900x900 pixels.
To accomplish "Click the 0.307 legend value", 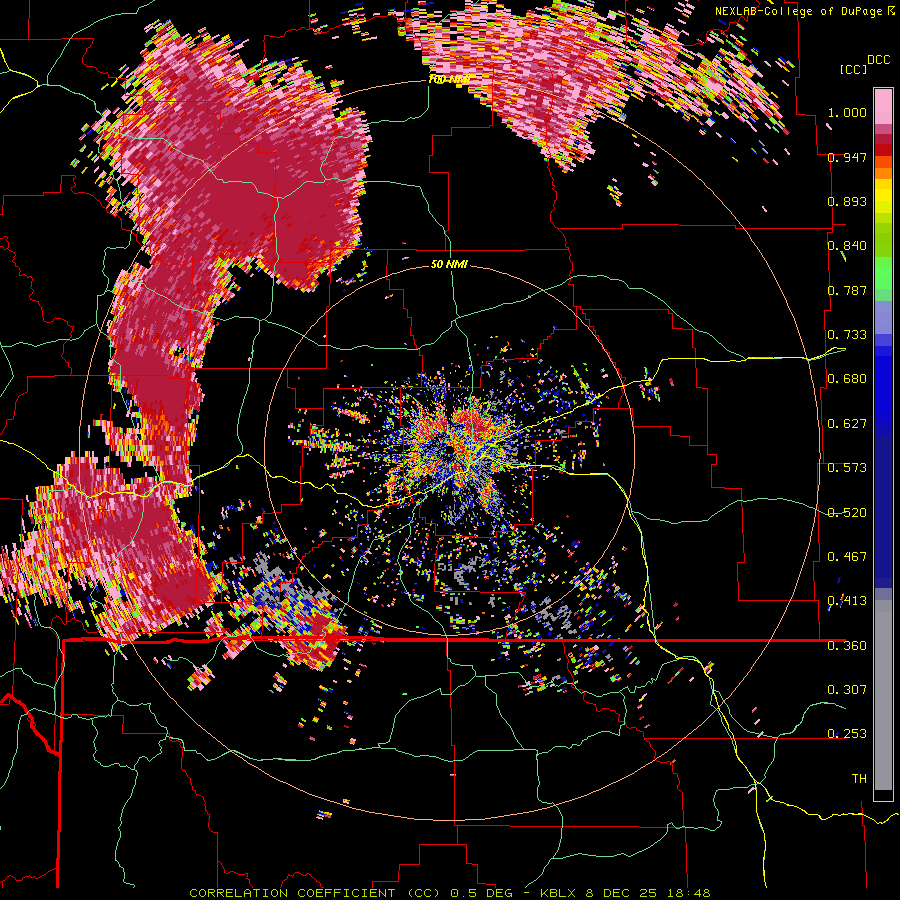I will click(847, 689).
